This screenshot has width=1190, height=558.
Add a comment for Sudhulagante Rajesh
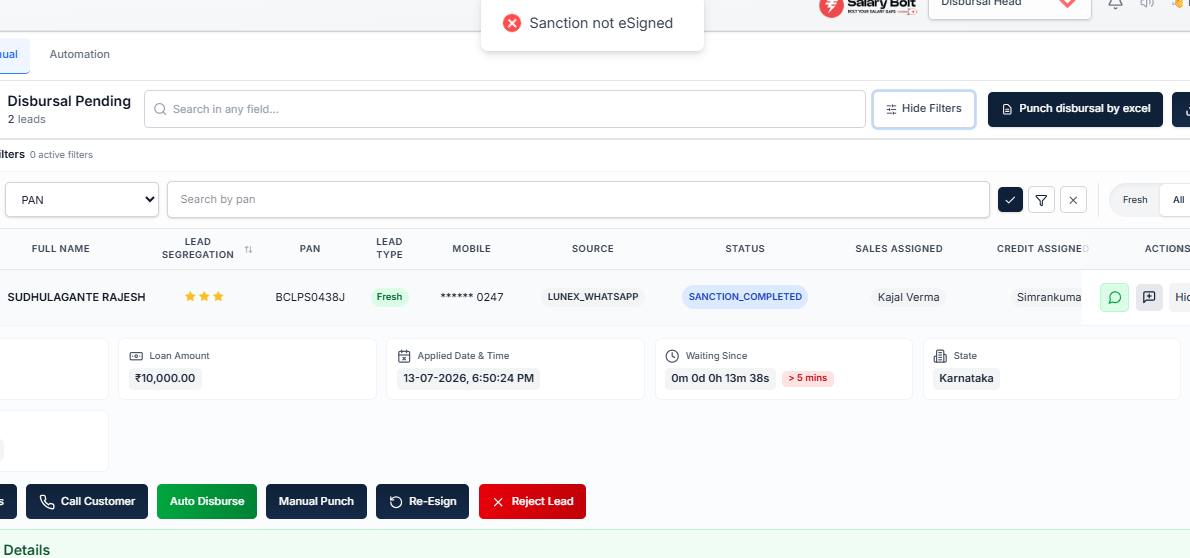(1149, 297)
